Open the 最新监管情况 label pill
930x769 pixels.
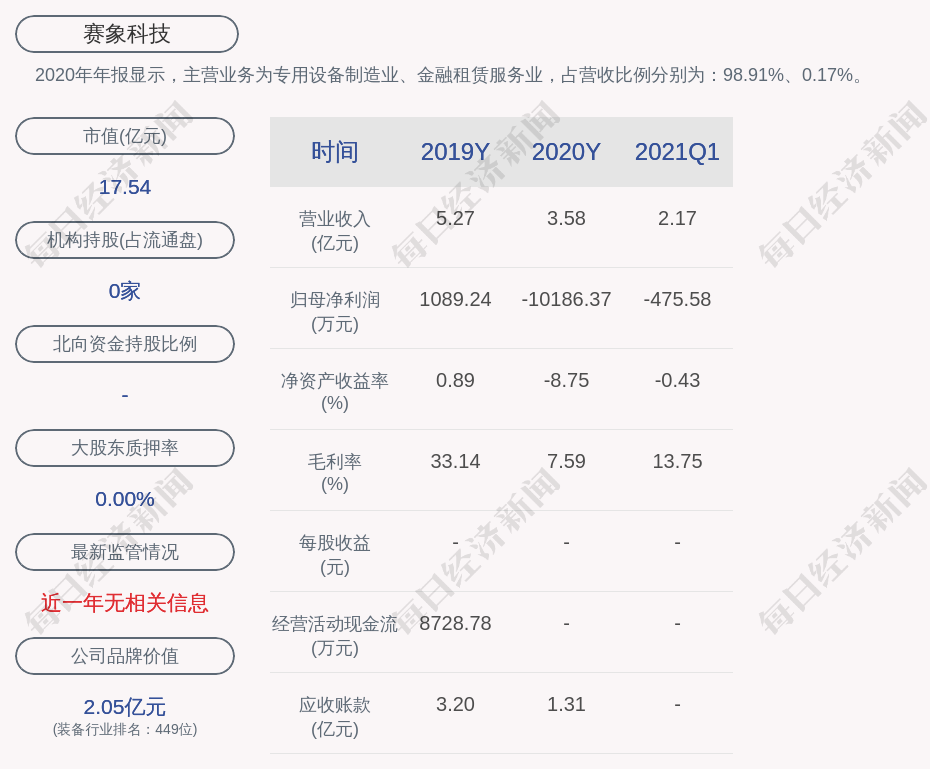(125, 552)
